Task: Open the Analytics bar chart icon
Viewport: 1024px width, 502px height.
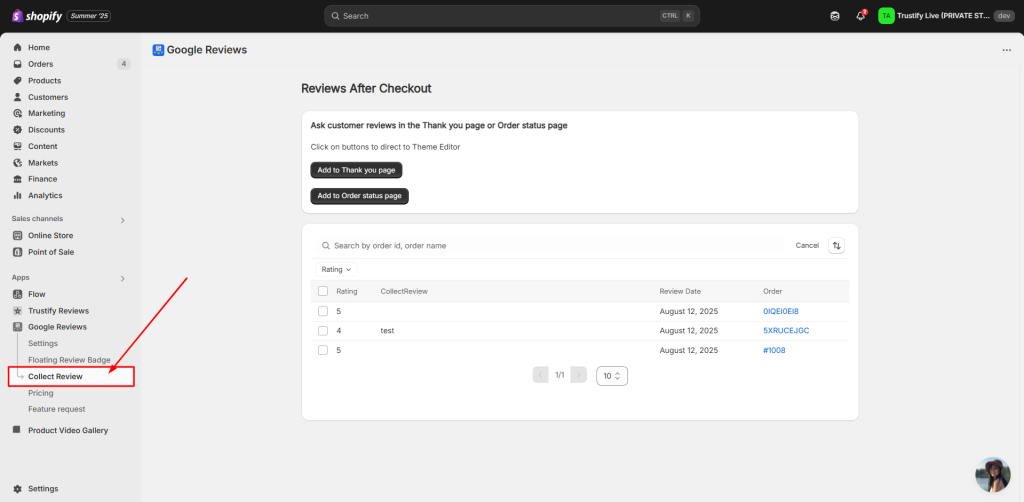Action: [x=18, y=195]
